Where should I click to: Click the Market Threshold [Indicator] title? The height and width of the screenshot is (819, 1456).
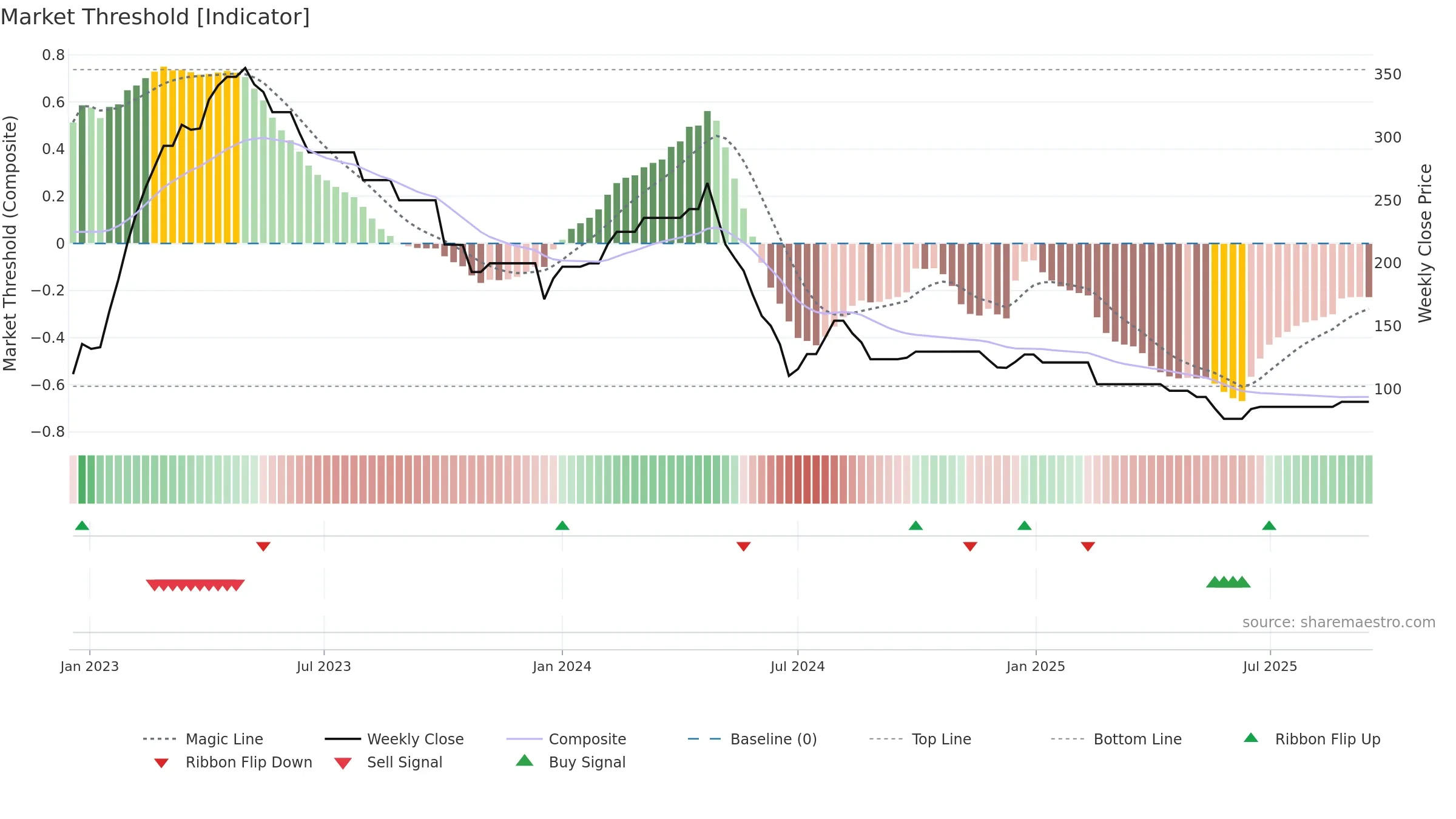[155, 17]
